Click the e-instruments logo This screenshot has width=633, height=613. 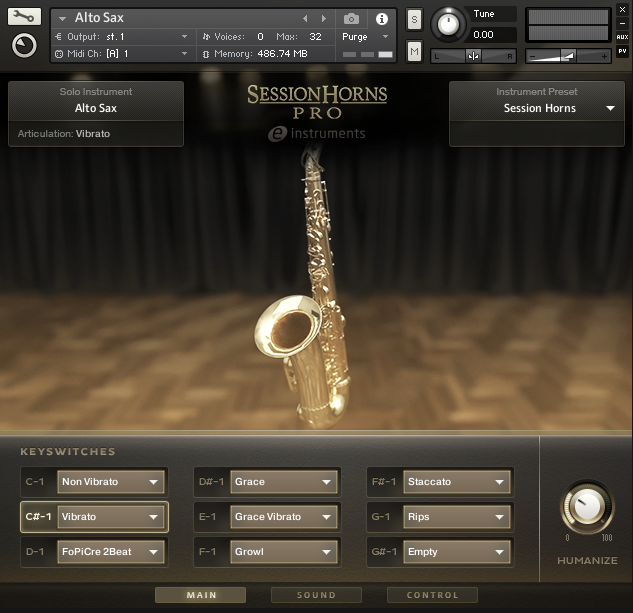pyautogui.click(x=316, y=134)
